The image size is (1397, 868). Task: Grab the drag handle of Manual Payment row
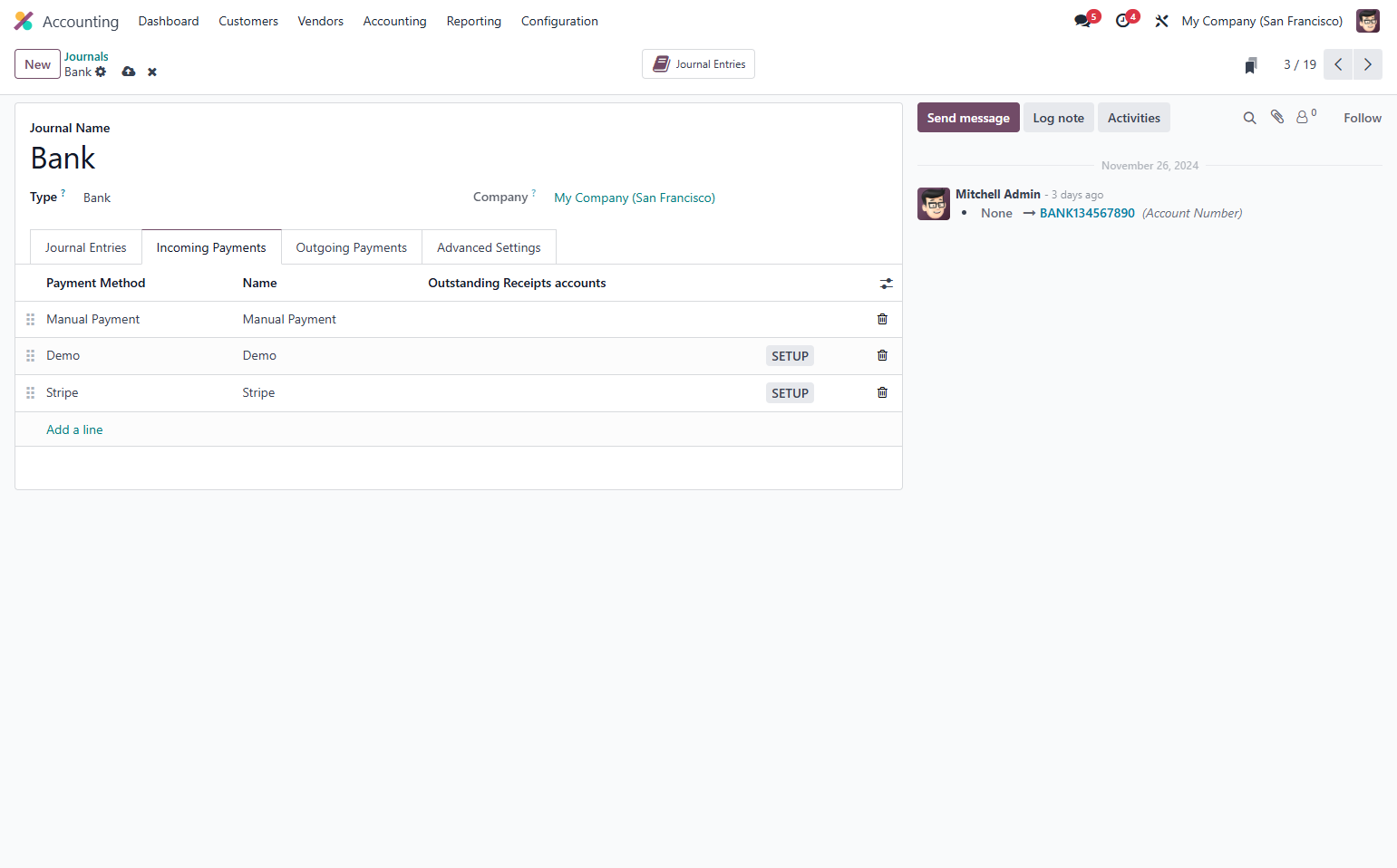30,320
